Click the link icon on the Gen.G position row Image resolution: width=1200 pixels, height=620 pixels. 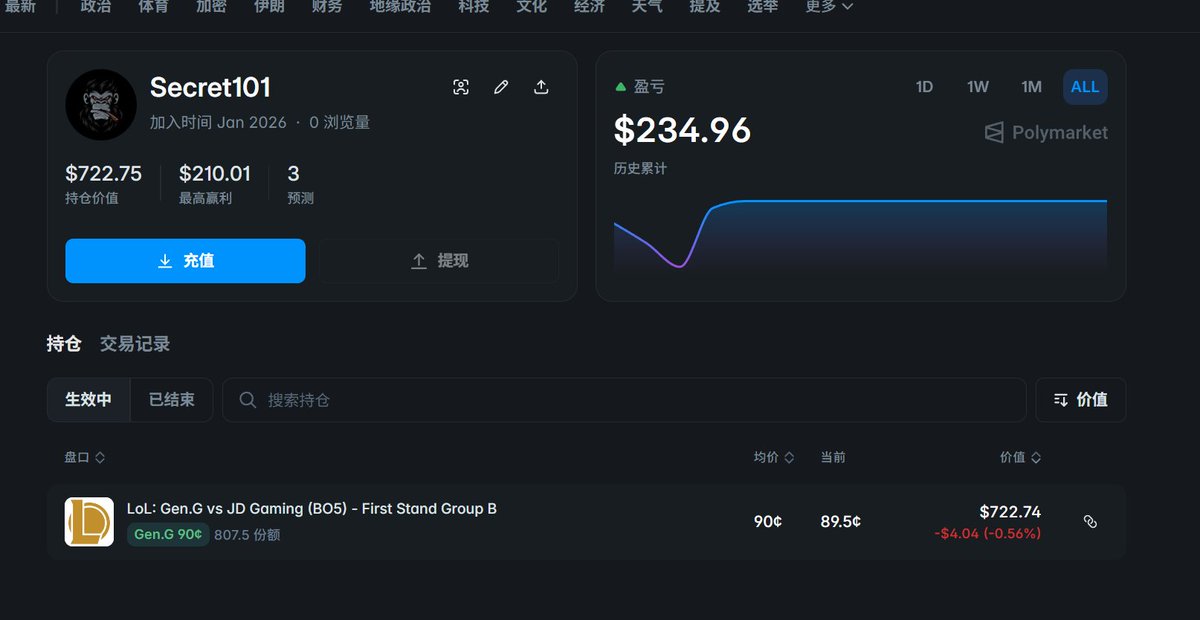tap(1091, 521)
